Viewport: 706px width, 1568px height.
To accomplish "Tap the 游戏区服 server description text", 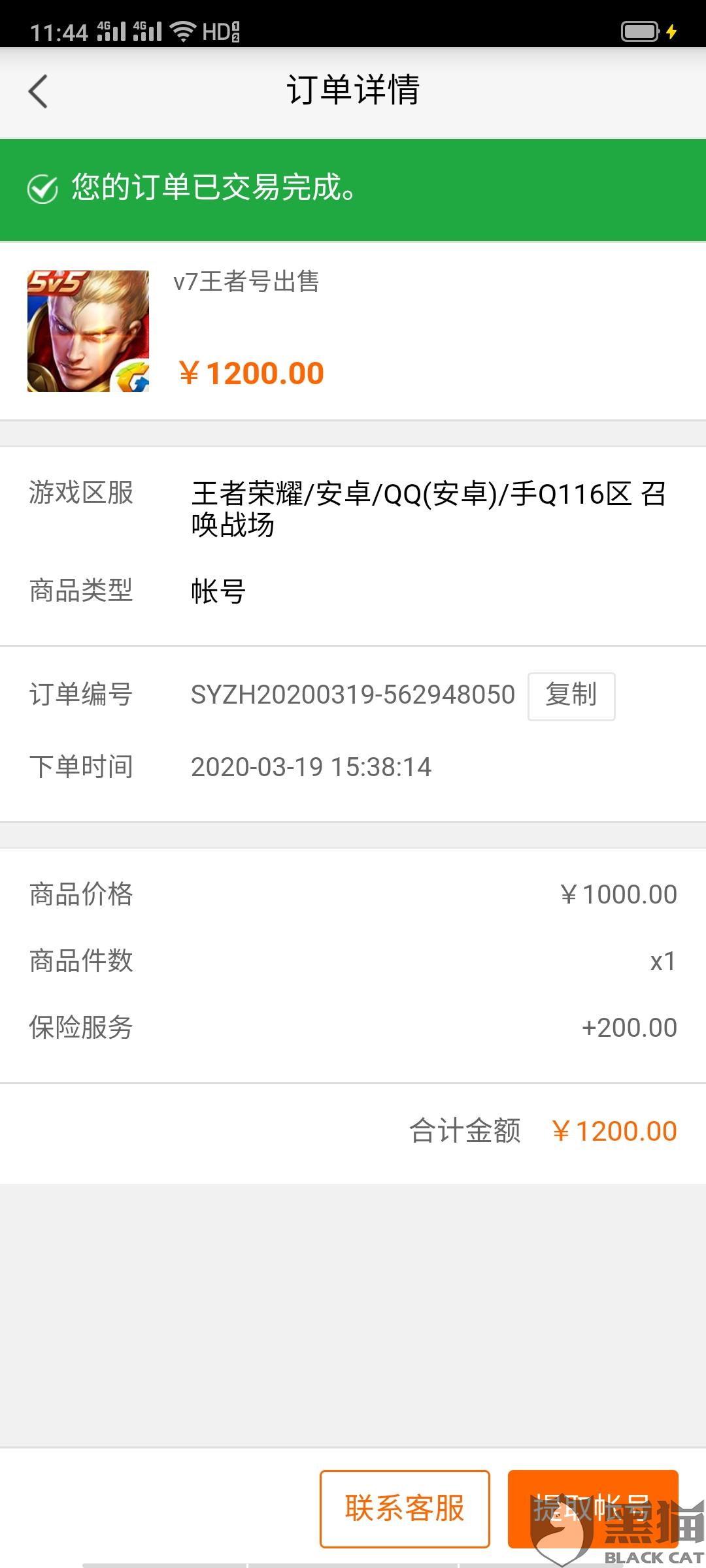I will [428, 509].
